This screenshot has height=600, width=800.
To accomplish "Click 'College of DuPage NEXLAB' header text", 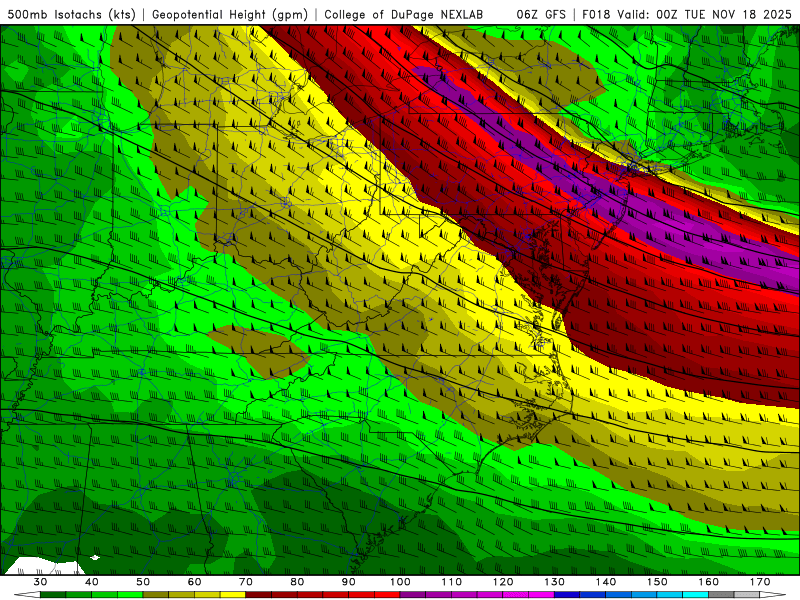I will tap(404, 15).
